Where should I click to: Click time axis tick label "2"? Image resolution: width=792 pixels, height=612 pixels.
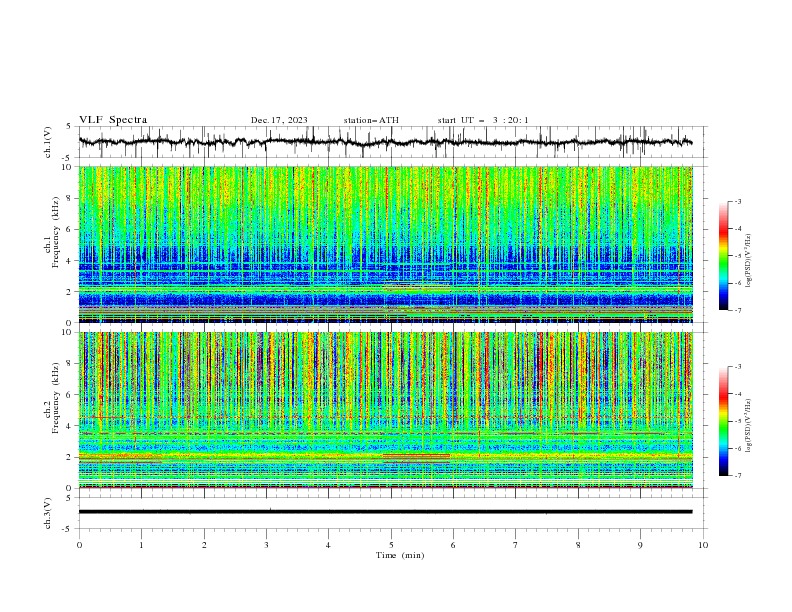point(204,545)
